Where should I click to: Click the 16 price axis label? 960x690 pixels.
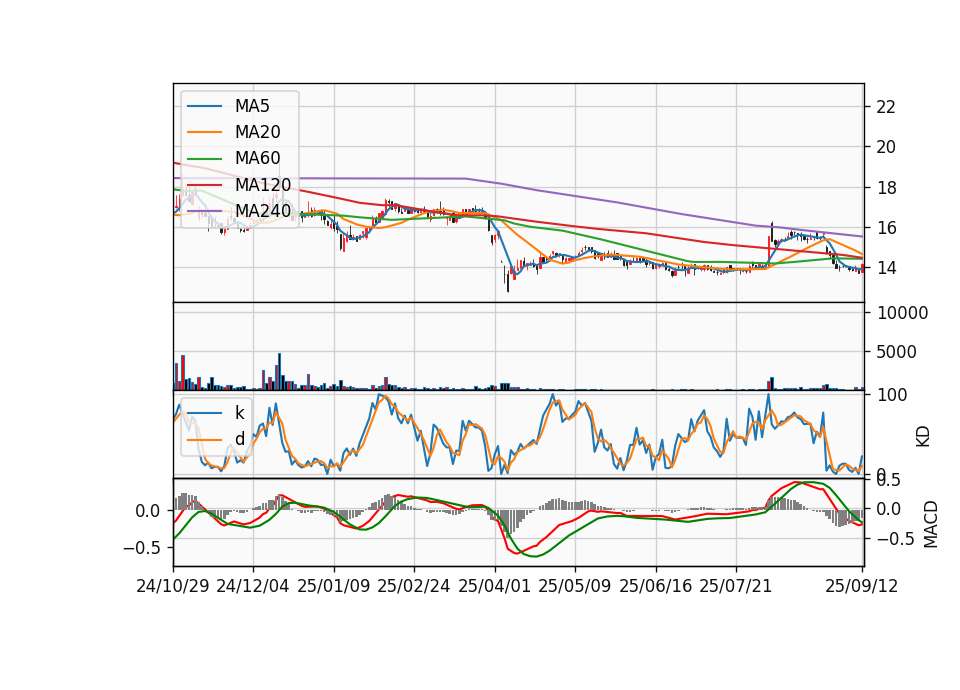point(886,228)
